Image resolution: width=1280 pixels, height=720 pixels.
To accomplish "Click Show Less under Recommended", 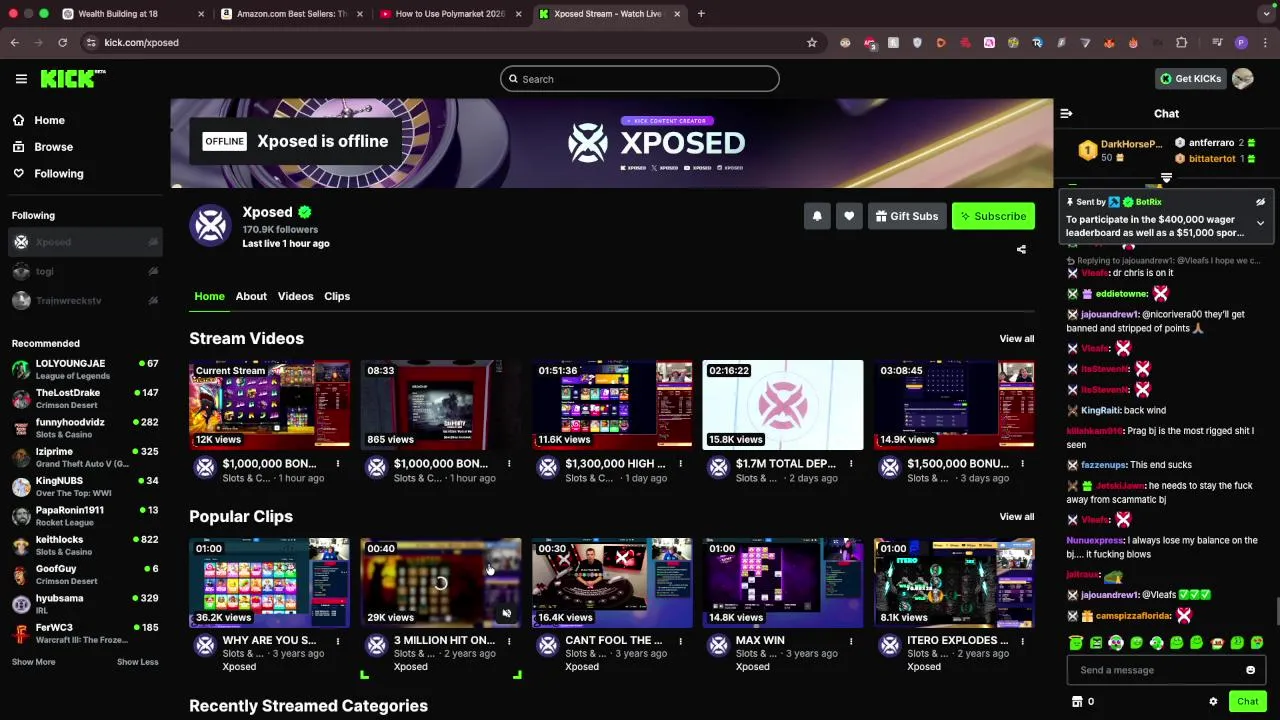I will pos(137,662).
